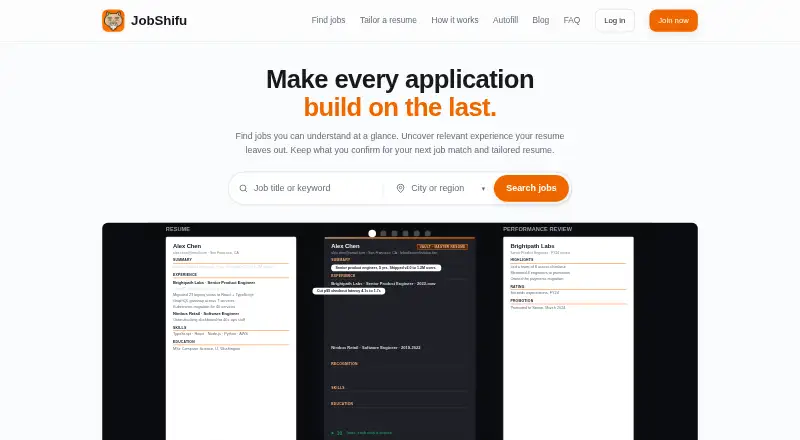Click the Vault master resume badge
This screenshot has height=440, width=800.
pos(443,247)
